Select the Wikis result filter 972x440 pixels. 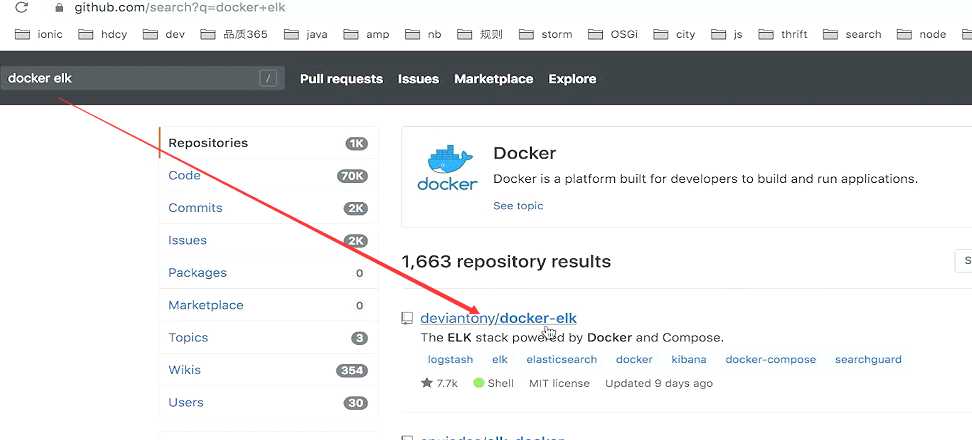click(x=268, y=370)
